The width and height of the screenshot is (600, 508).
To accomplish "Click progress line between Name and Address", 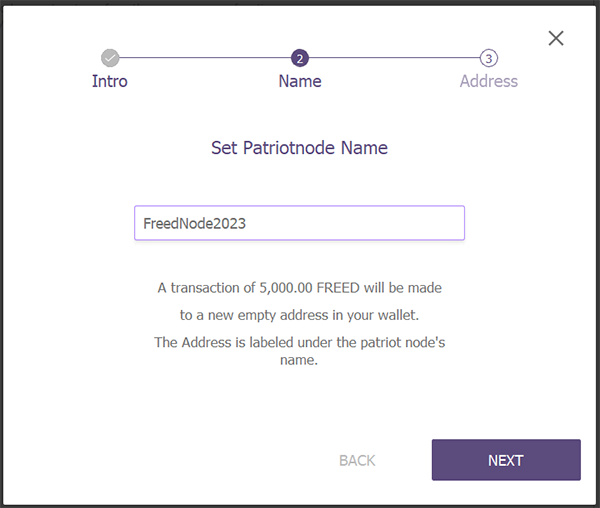I will (394, 58).
